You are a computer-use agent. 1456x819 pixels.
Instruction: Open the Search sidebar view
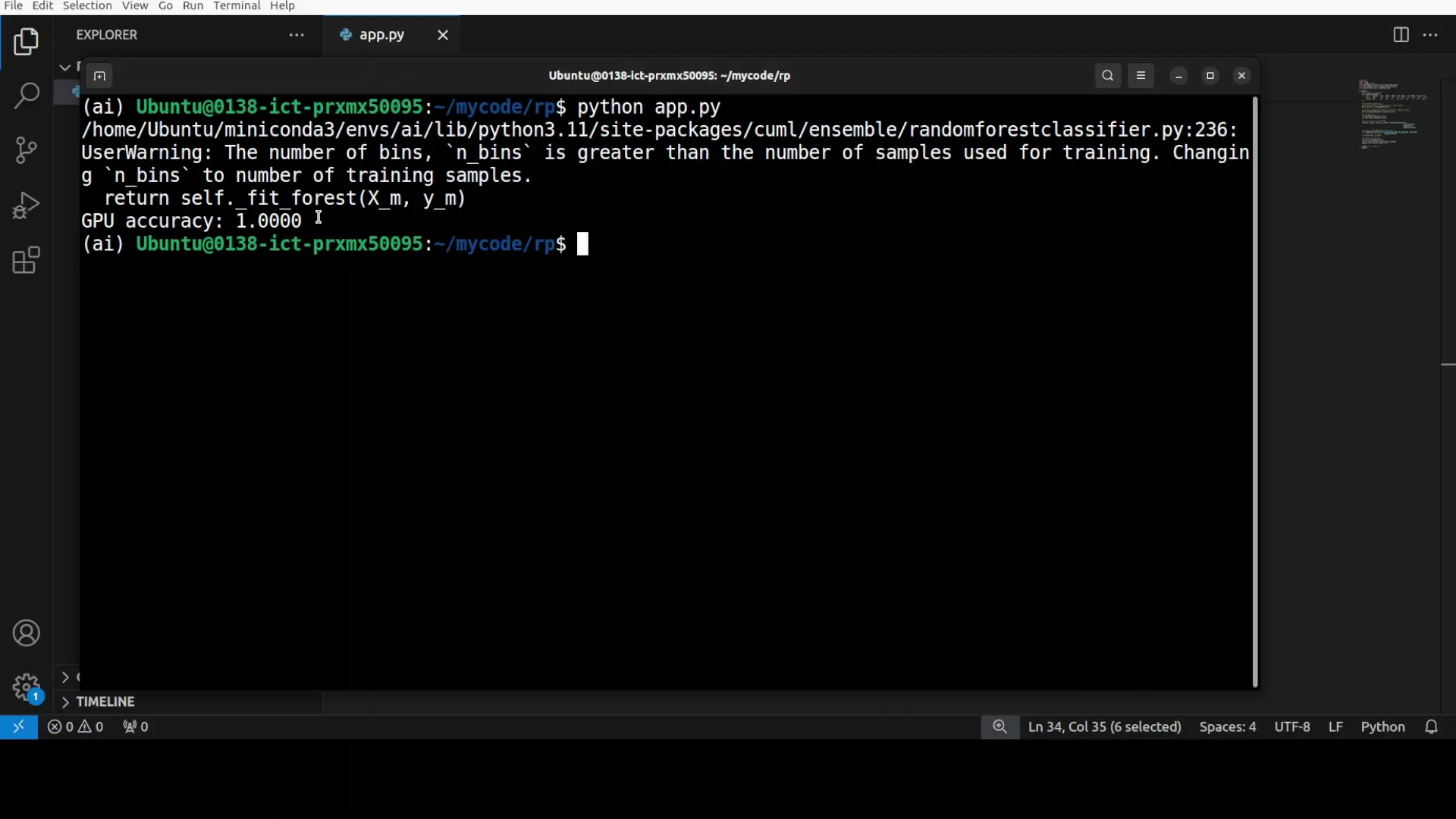pos(27,96)
